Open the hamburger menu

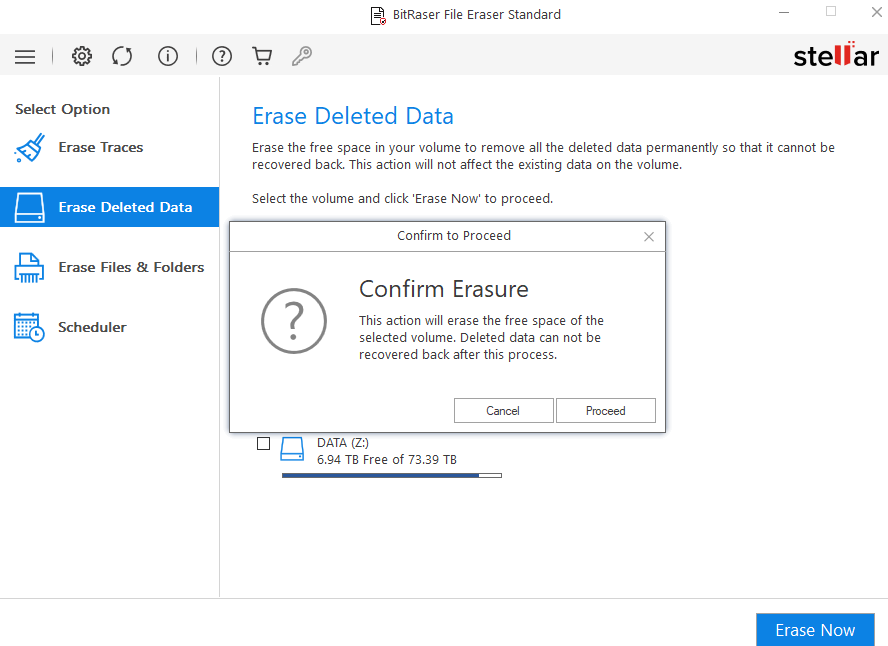click(25, 57)
